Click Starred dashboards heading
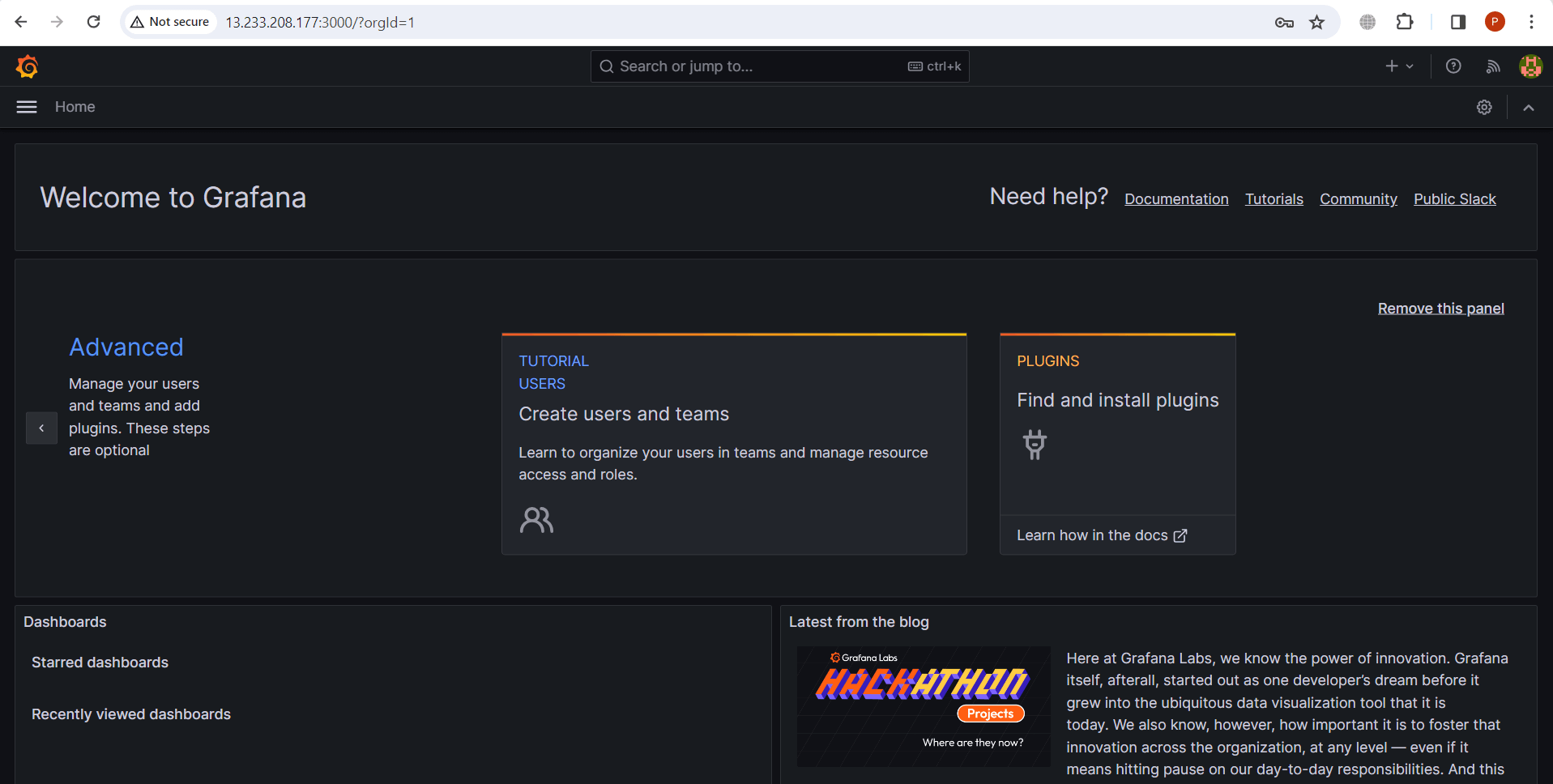Image resolution: width=1553 pixels, height=784 pixels. click(x=100, y=663)
